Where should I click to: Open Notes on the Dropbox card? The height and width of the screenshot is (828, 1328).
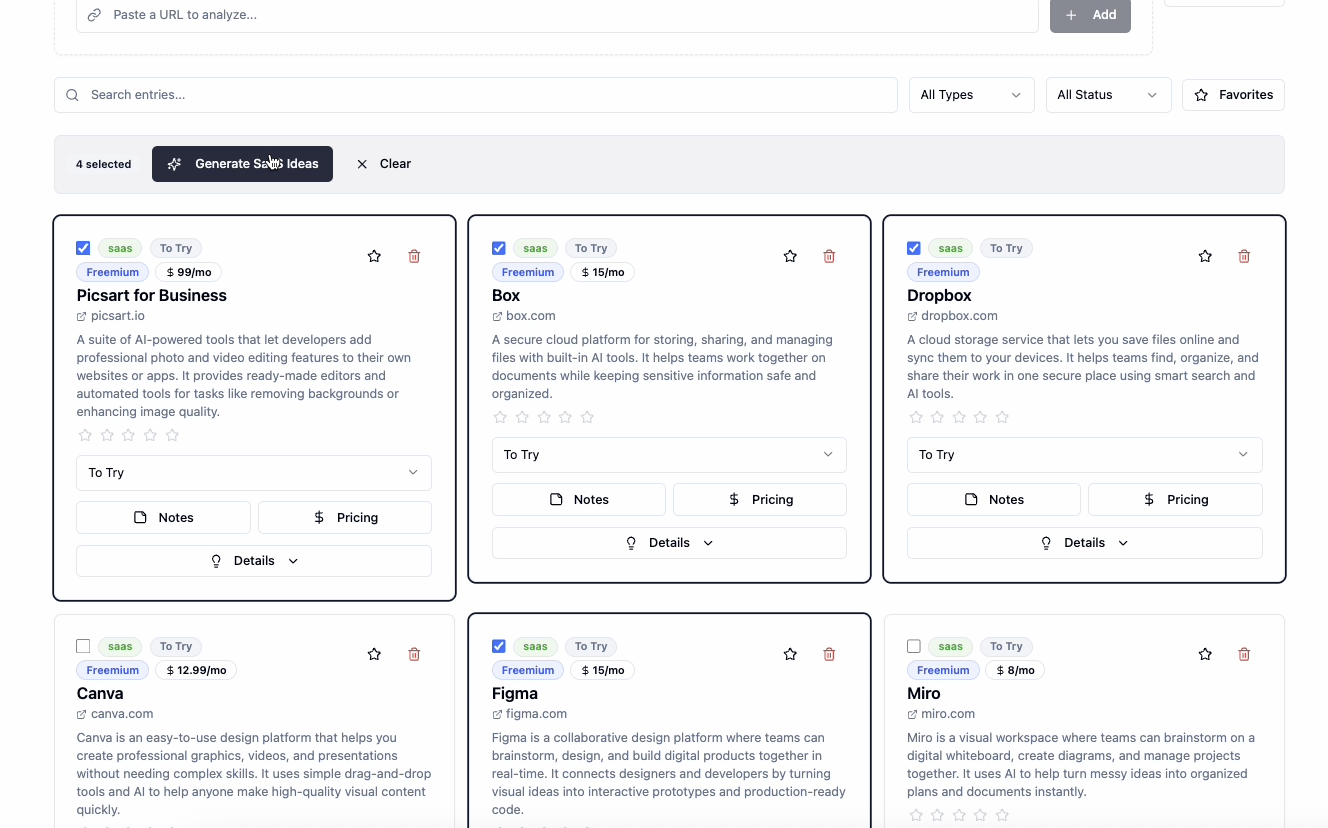(x=994, y=499)
